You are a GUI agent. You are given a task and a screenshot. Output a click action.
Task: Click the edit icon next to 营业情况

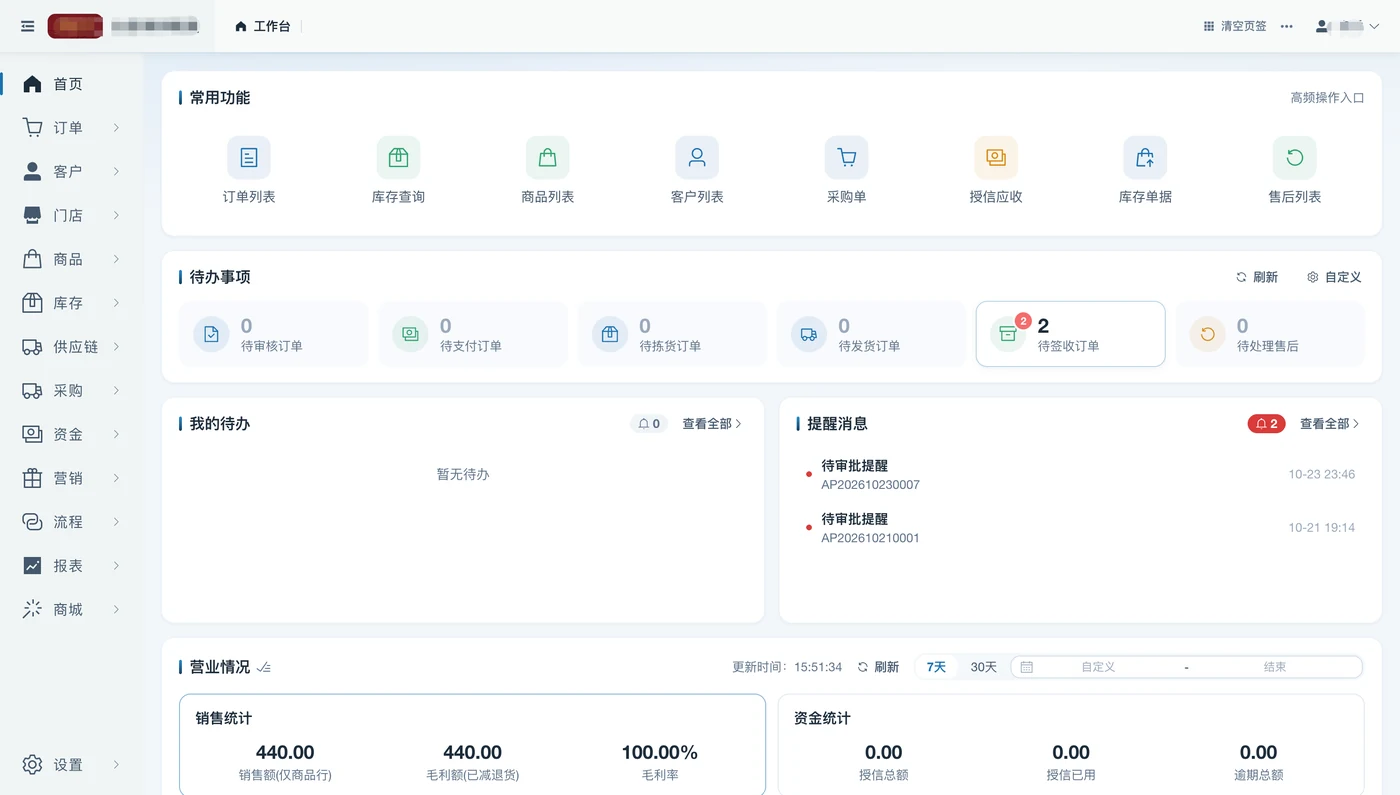pyautogui.click(x=264, y=667)
